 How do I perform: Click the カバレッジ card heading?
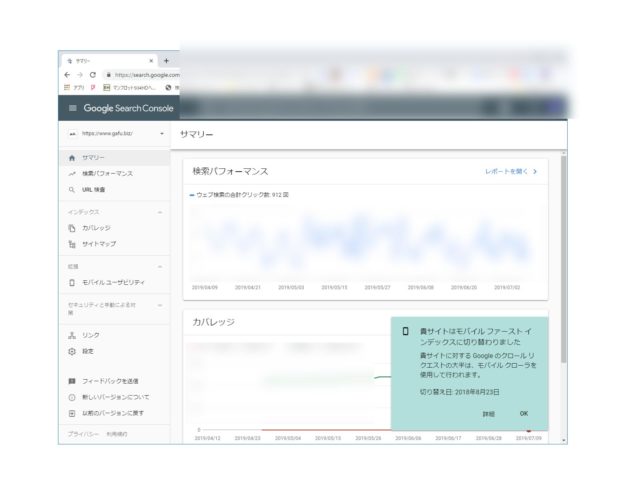(213, 322)
